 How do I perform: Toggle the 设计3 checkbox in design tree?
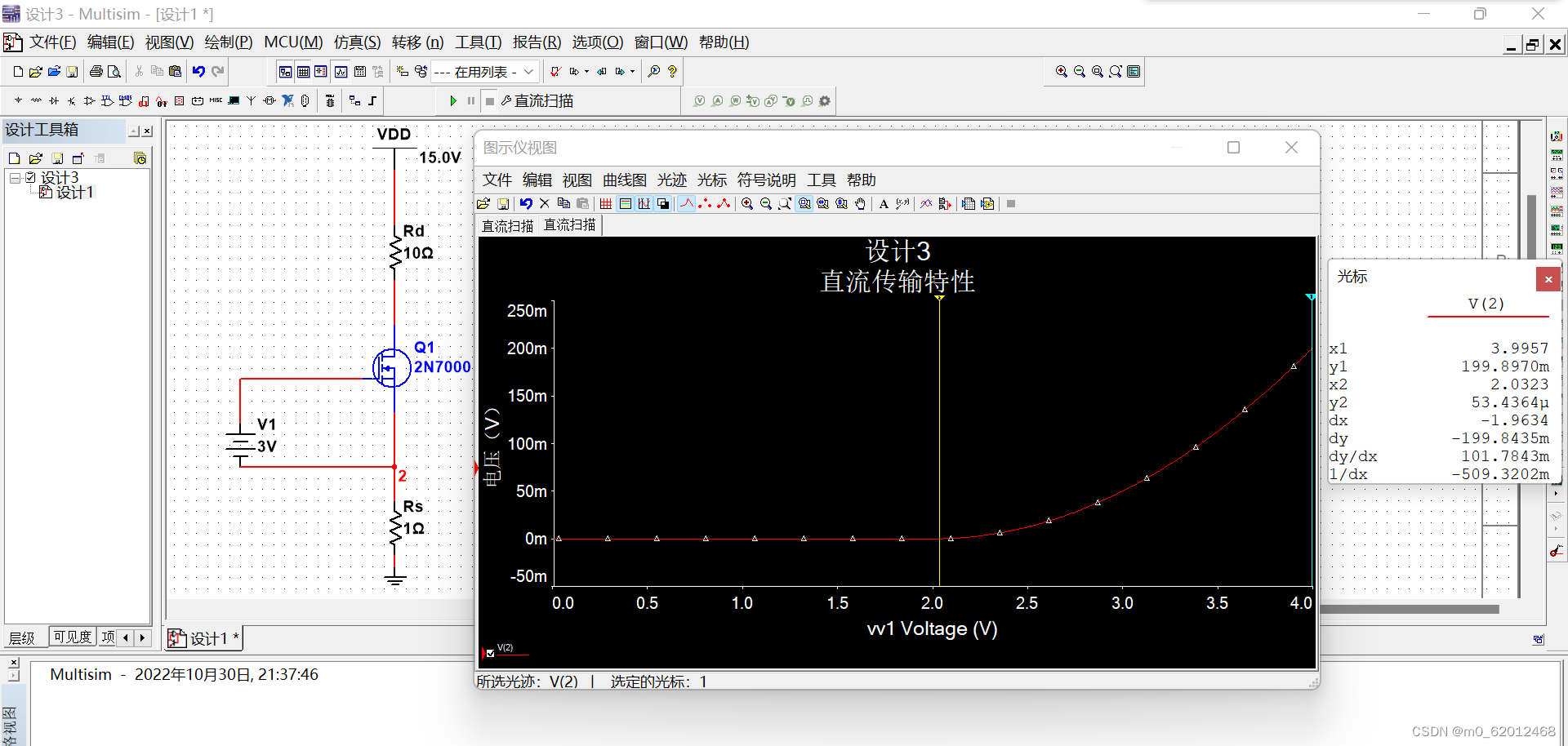30,178
